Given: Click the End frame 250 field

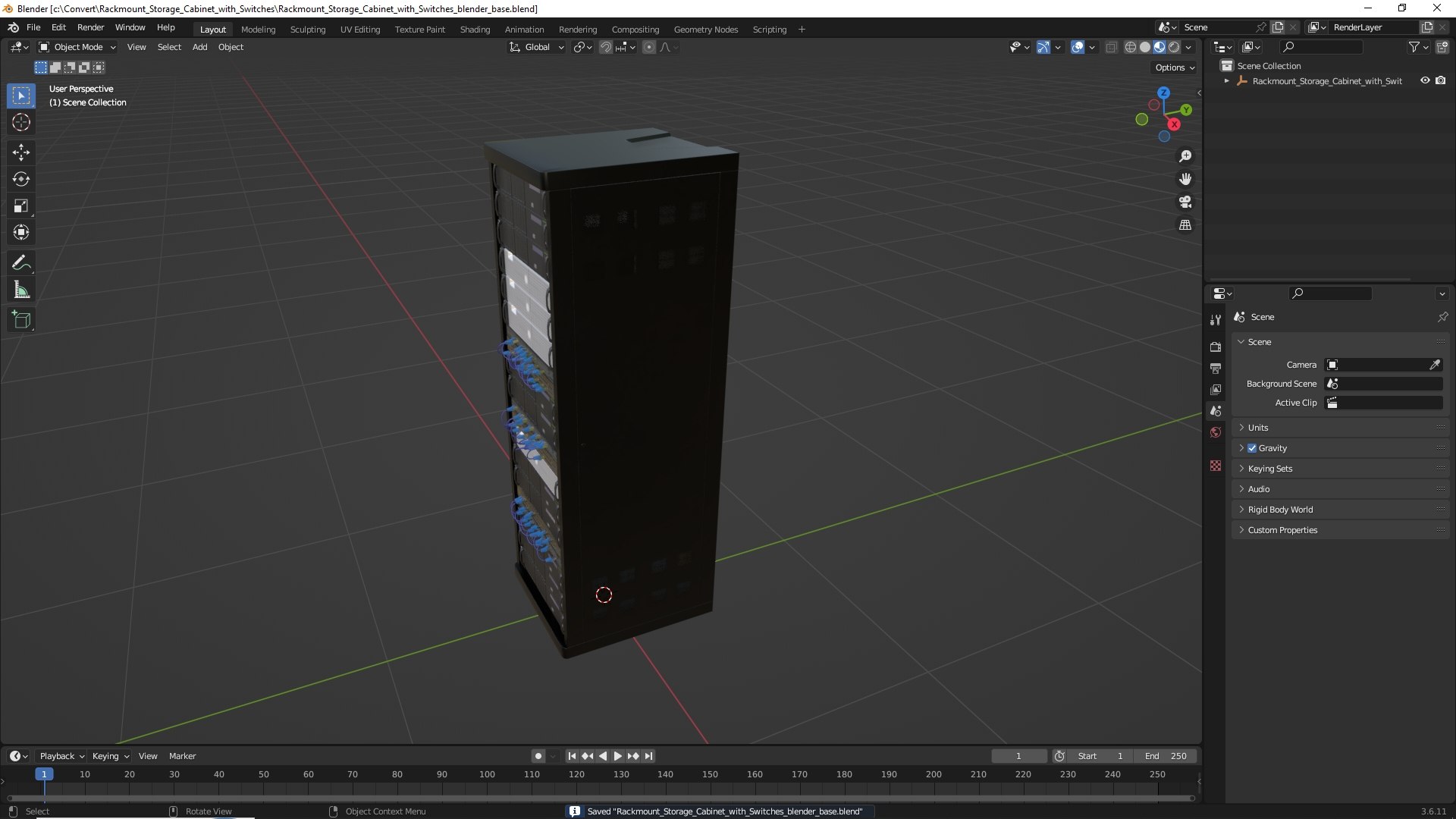Looking at the screenshot, I should click(1166, 756).
